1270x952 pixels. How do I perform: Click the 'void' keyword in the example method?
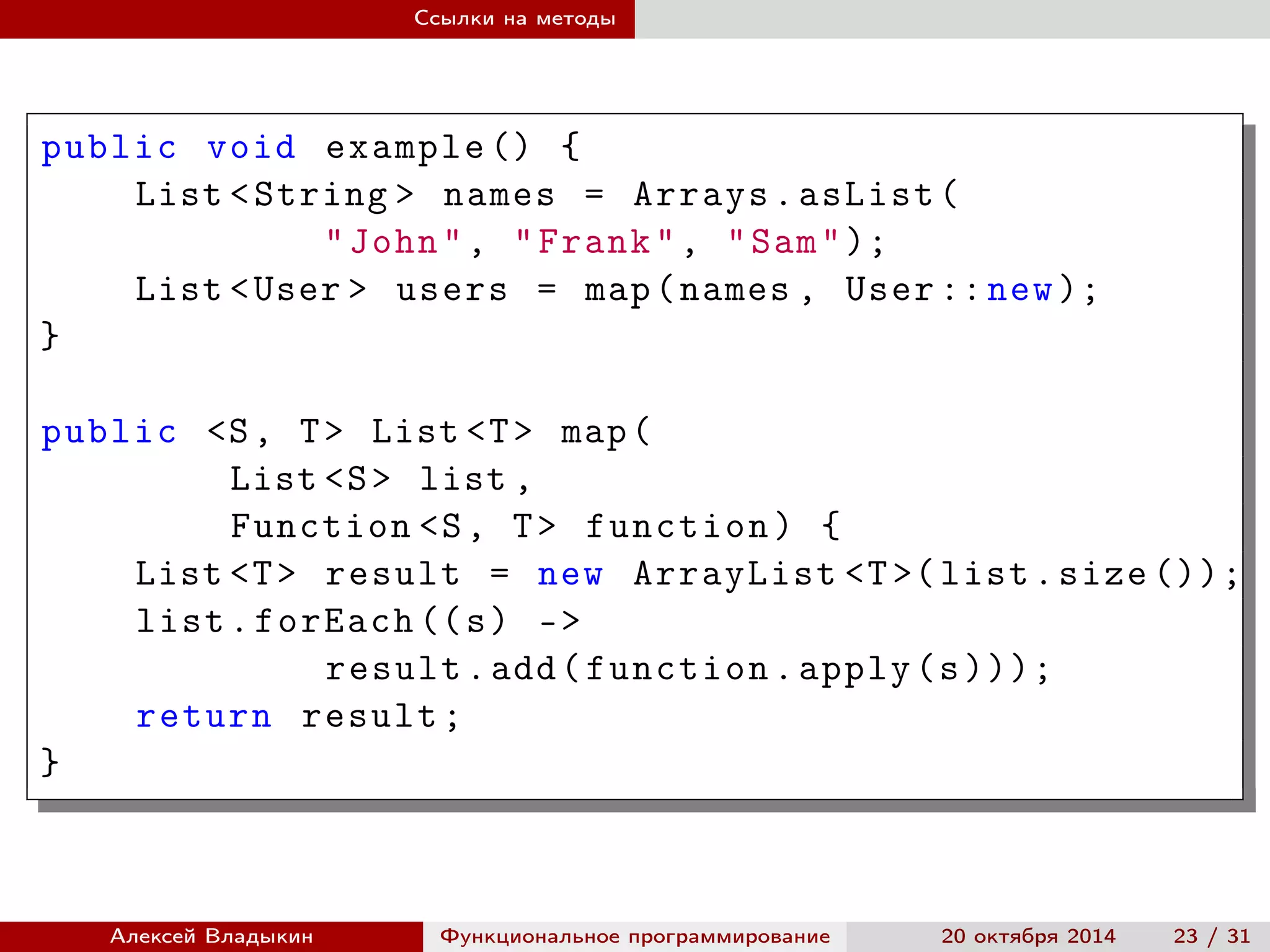click(x=251, y=148)
